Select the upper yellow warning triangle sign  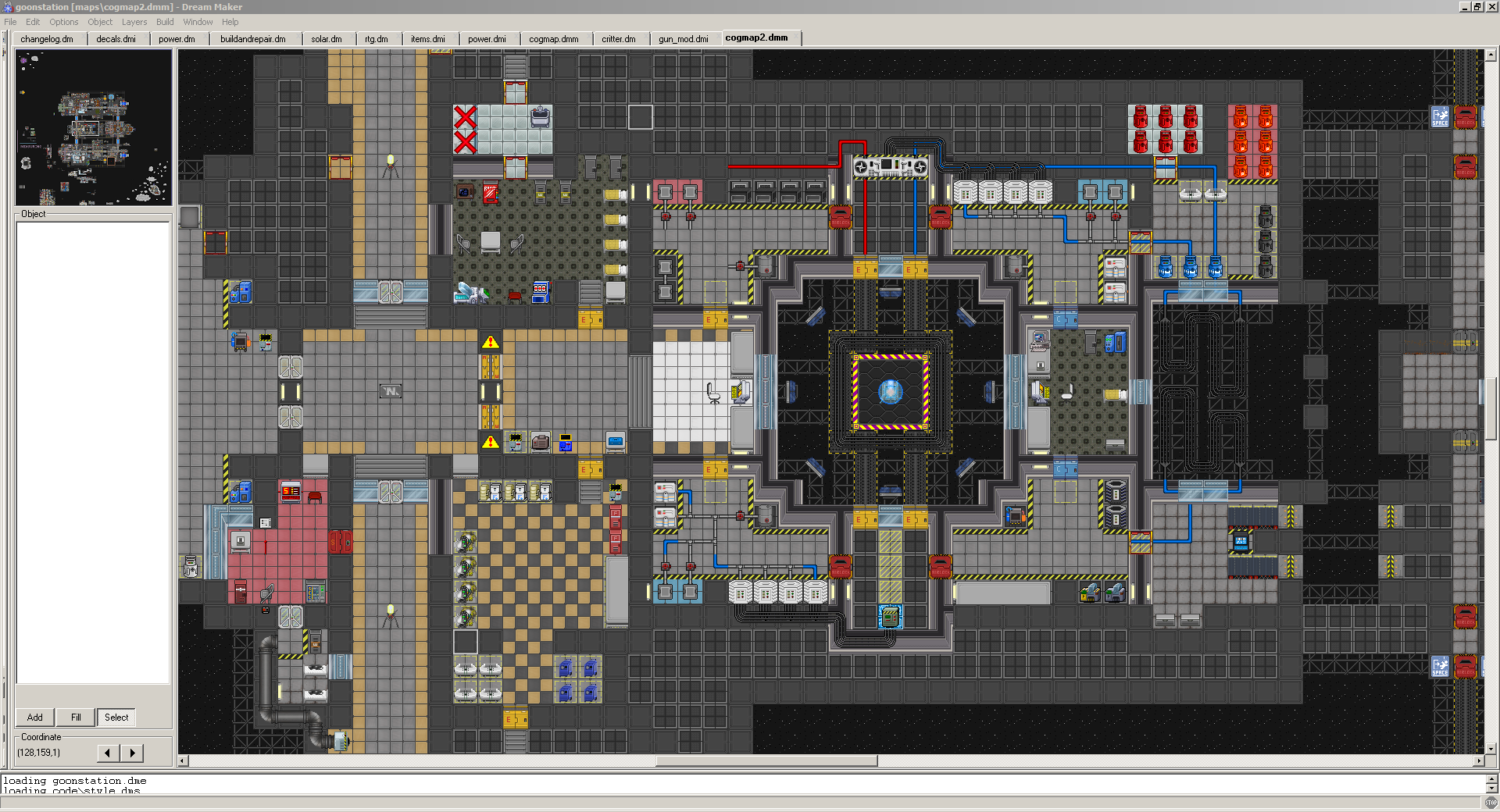[x=490, y=342]
